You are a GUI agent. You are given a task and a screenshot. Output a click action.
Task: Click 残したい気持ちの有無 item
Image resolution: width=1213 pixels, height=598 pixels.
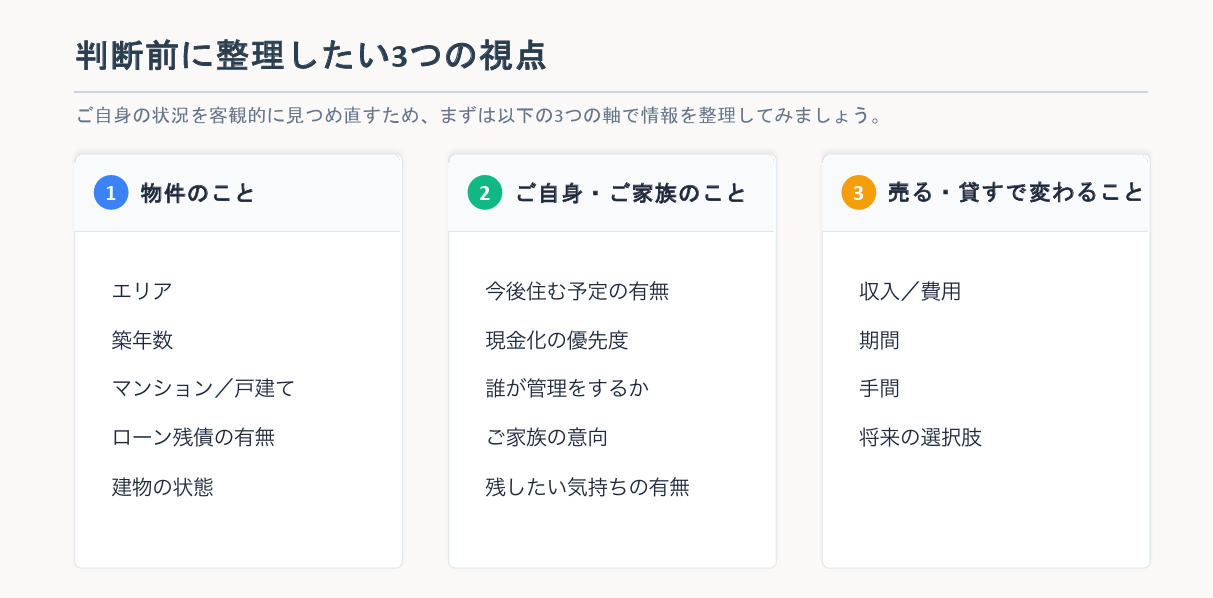(587, 487)
